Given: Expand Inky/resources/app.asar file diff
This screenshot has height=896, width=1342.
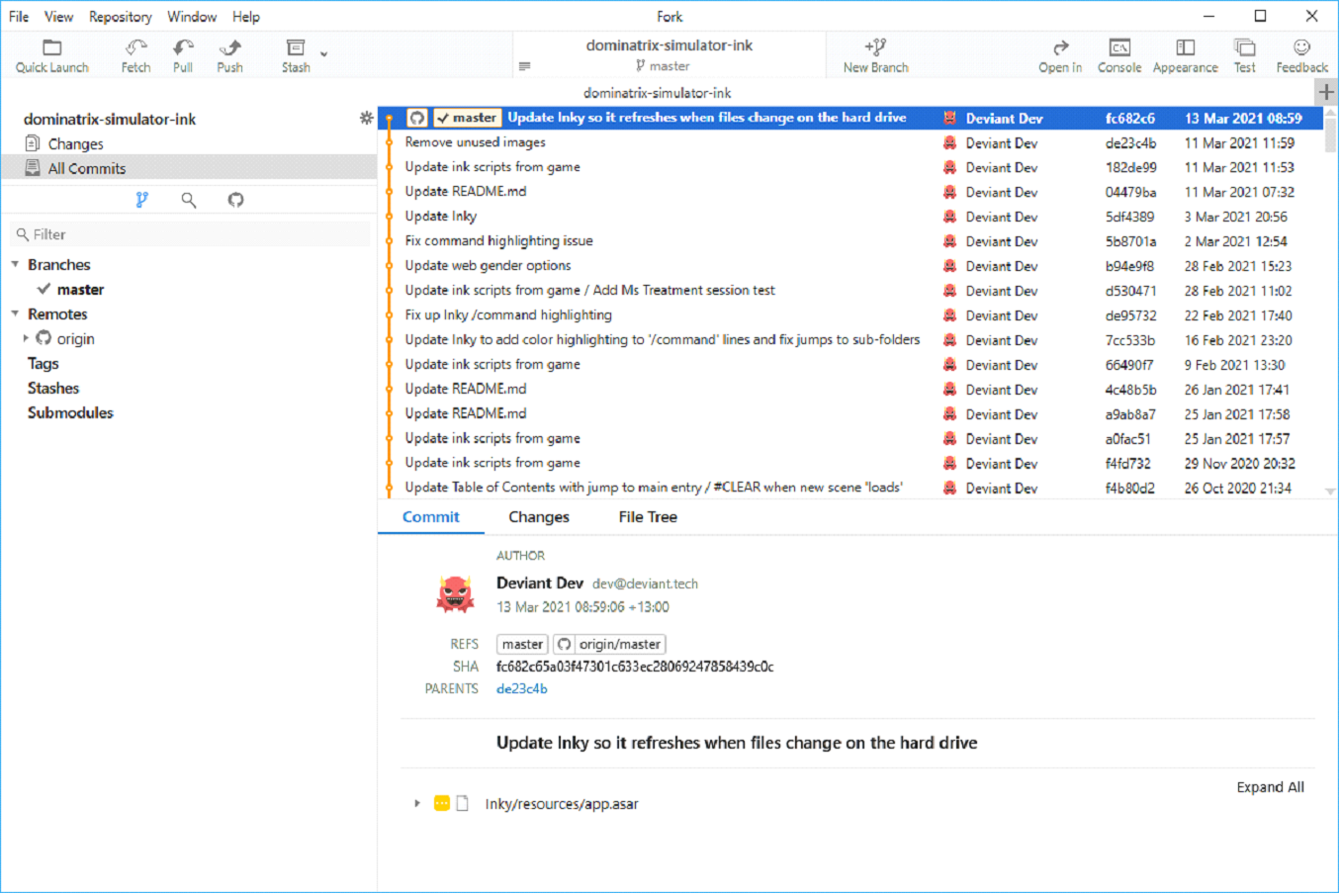Looking at the screenshot, I should tap(417, 804).
